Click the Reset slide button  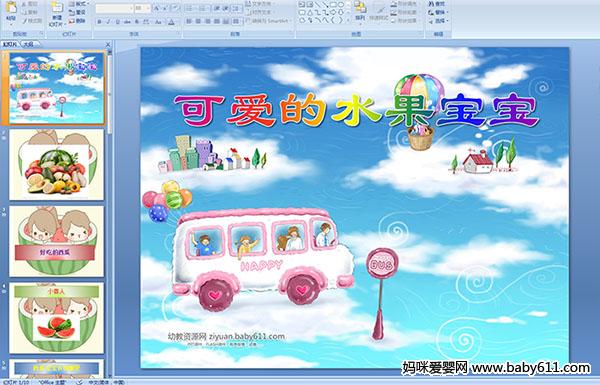[77, 12]
